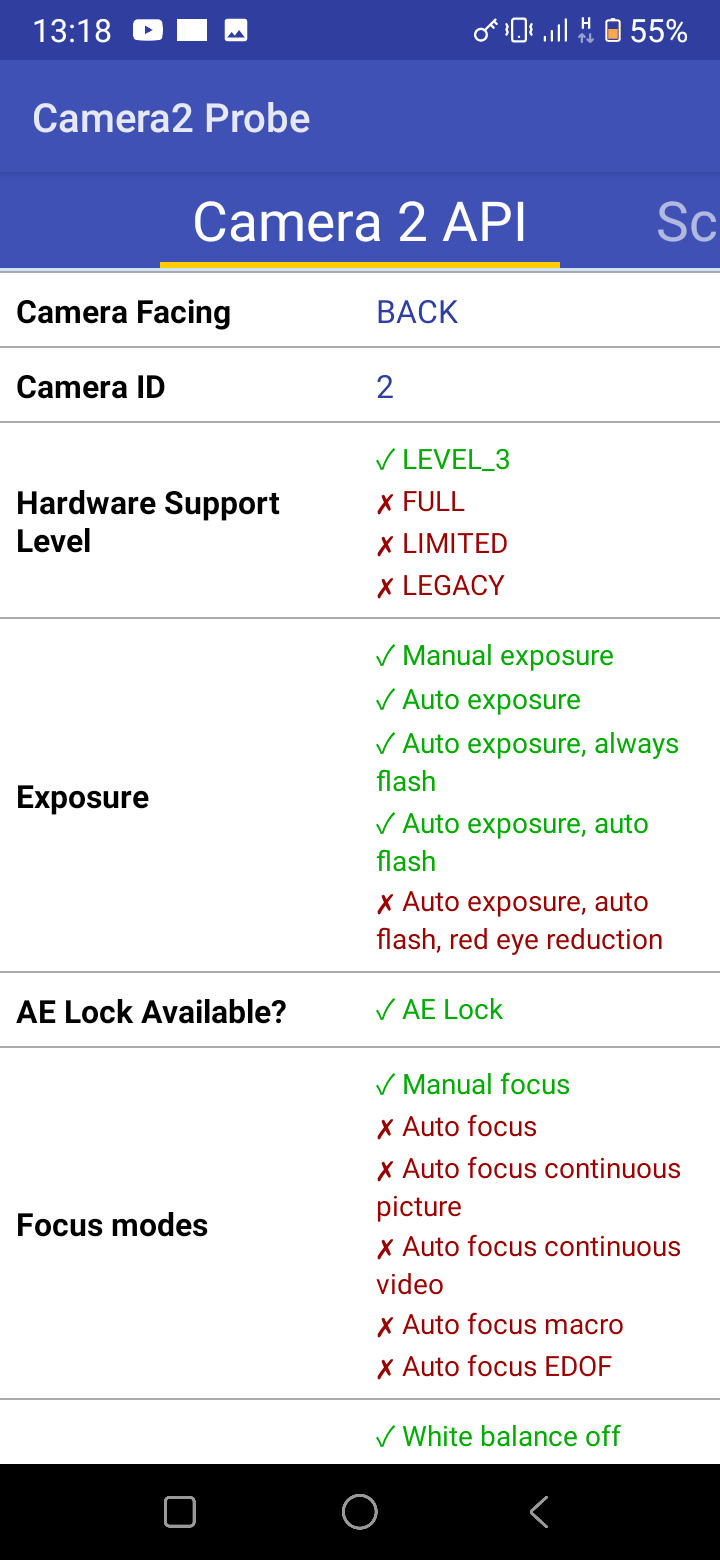Tap the Hardware Support Level row label
Screen dimensions: 720x1560
click(x=148, y=522)
